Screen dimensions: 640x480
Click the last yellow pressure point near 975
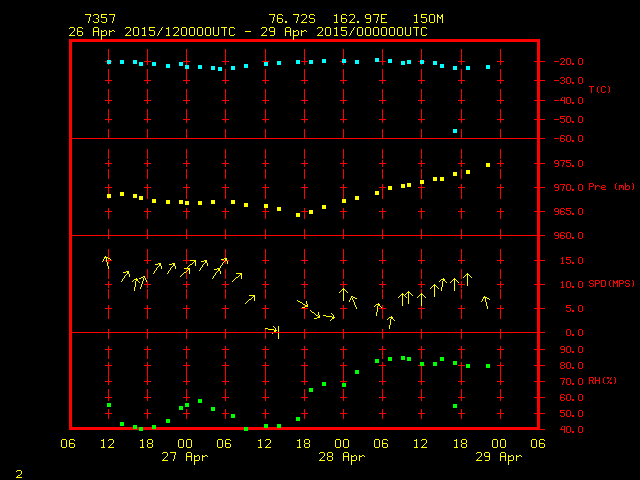pos(488,165)
